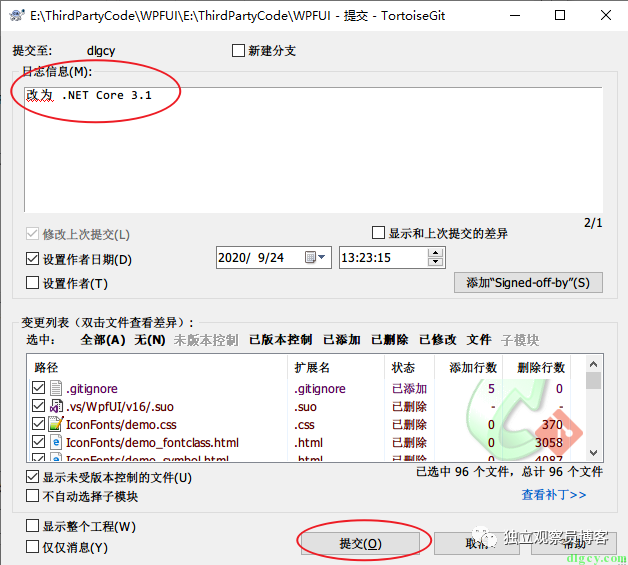
Task: Decrease author time with down spinner
Action: click(435, 262)
